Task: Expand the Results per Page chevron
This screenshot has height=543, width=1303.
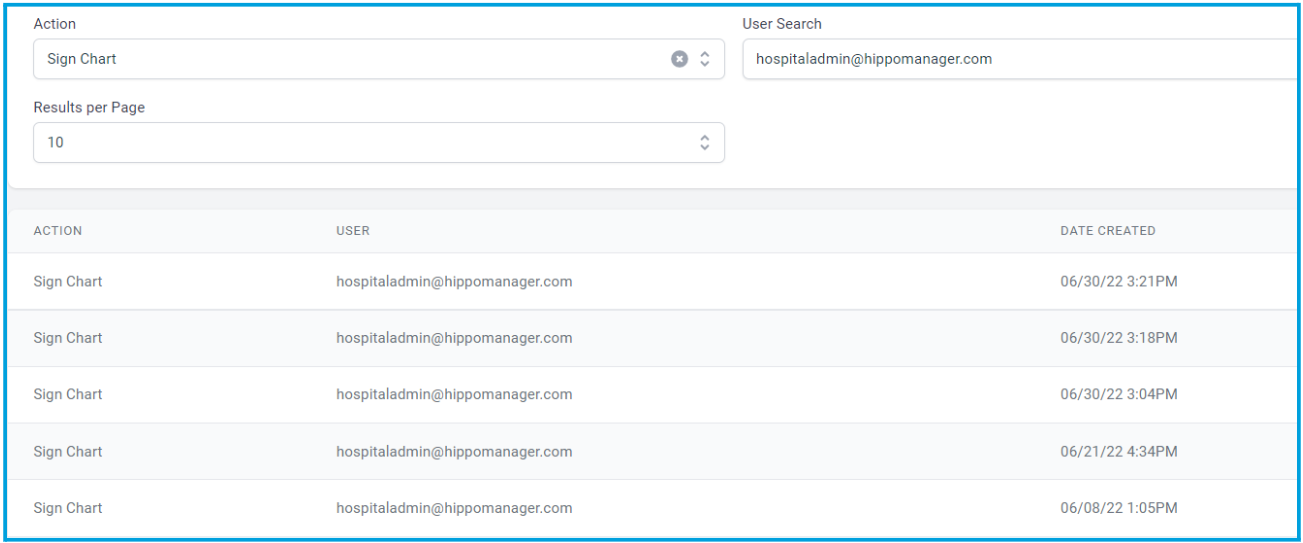Action: (x=704, y=143)
